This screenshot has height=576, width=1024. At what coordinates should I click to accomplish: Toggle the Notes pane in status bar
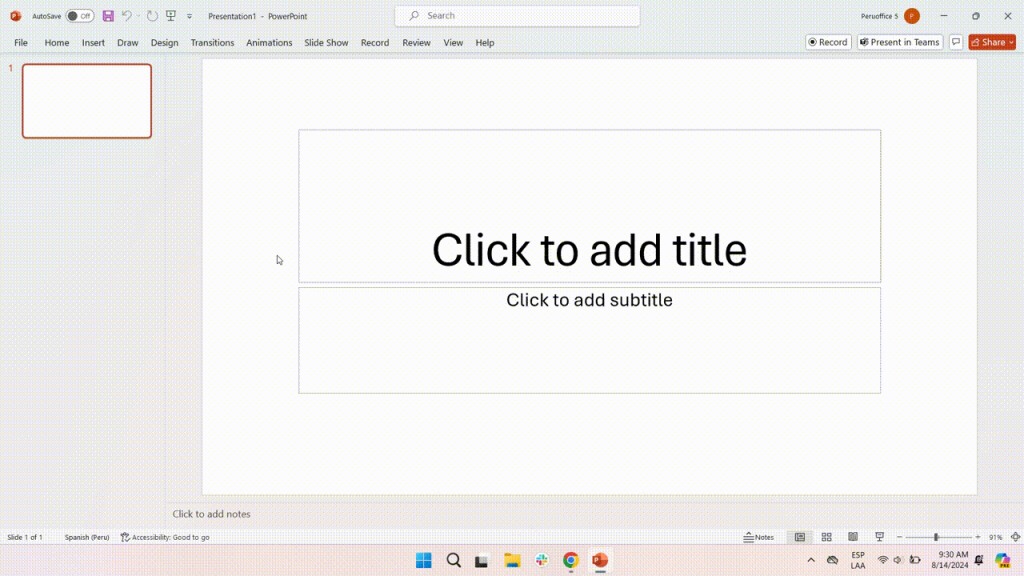(759, 537)
